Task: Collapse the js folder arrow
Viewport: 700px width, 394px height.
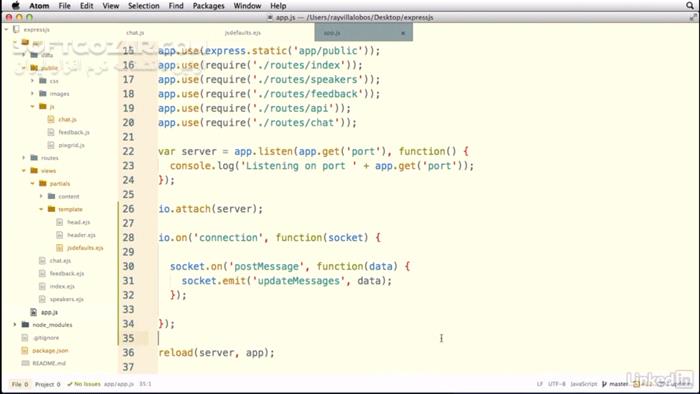Action: pos(32,106)
